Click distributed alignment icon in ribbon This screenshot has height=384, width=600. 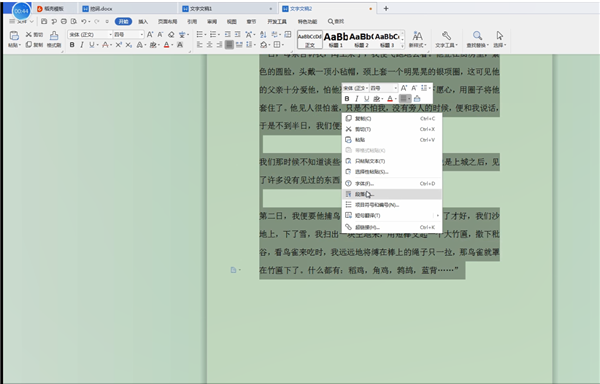coord(239,45)
